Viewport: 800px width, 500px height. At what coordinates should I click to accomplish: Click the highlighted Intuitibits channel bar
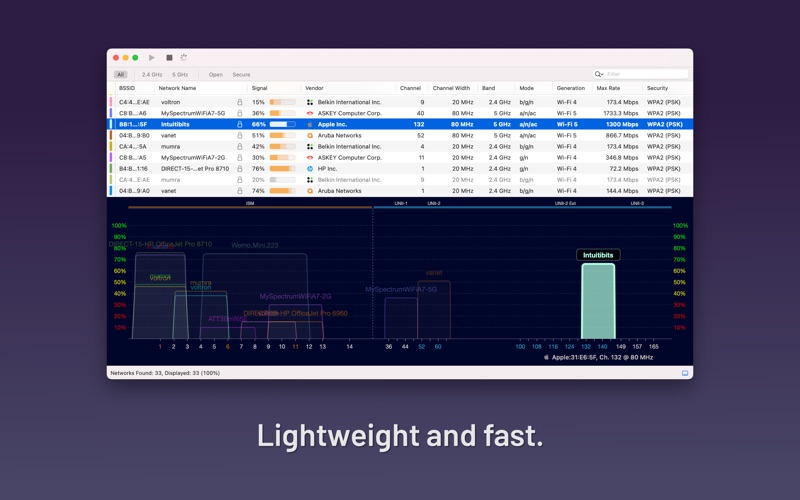[x=598, y=301]
